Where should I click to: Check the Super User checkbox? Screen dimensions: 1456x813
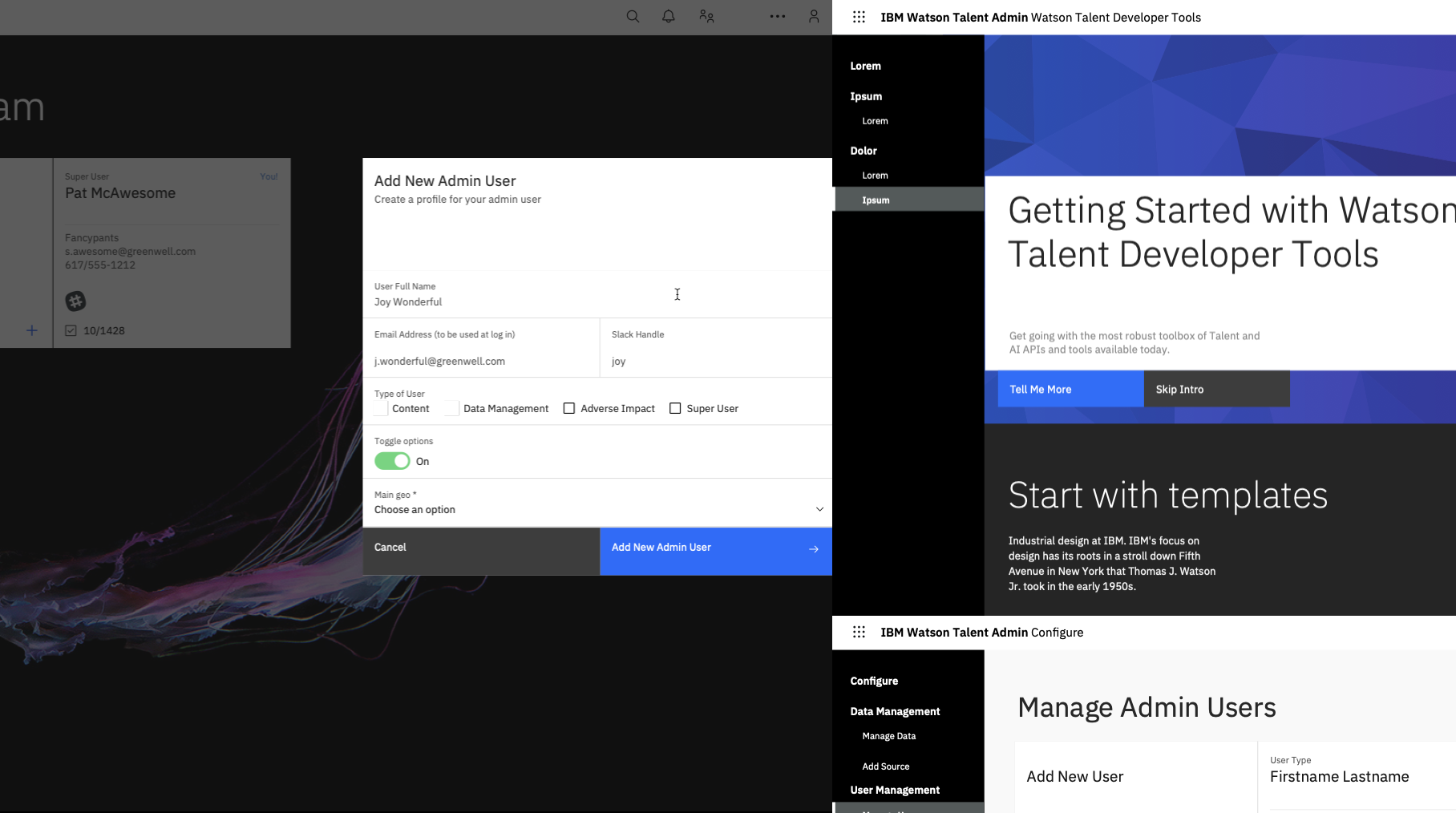click(675, 408)
